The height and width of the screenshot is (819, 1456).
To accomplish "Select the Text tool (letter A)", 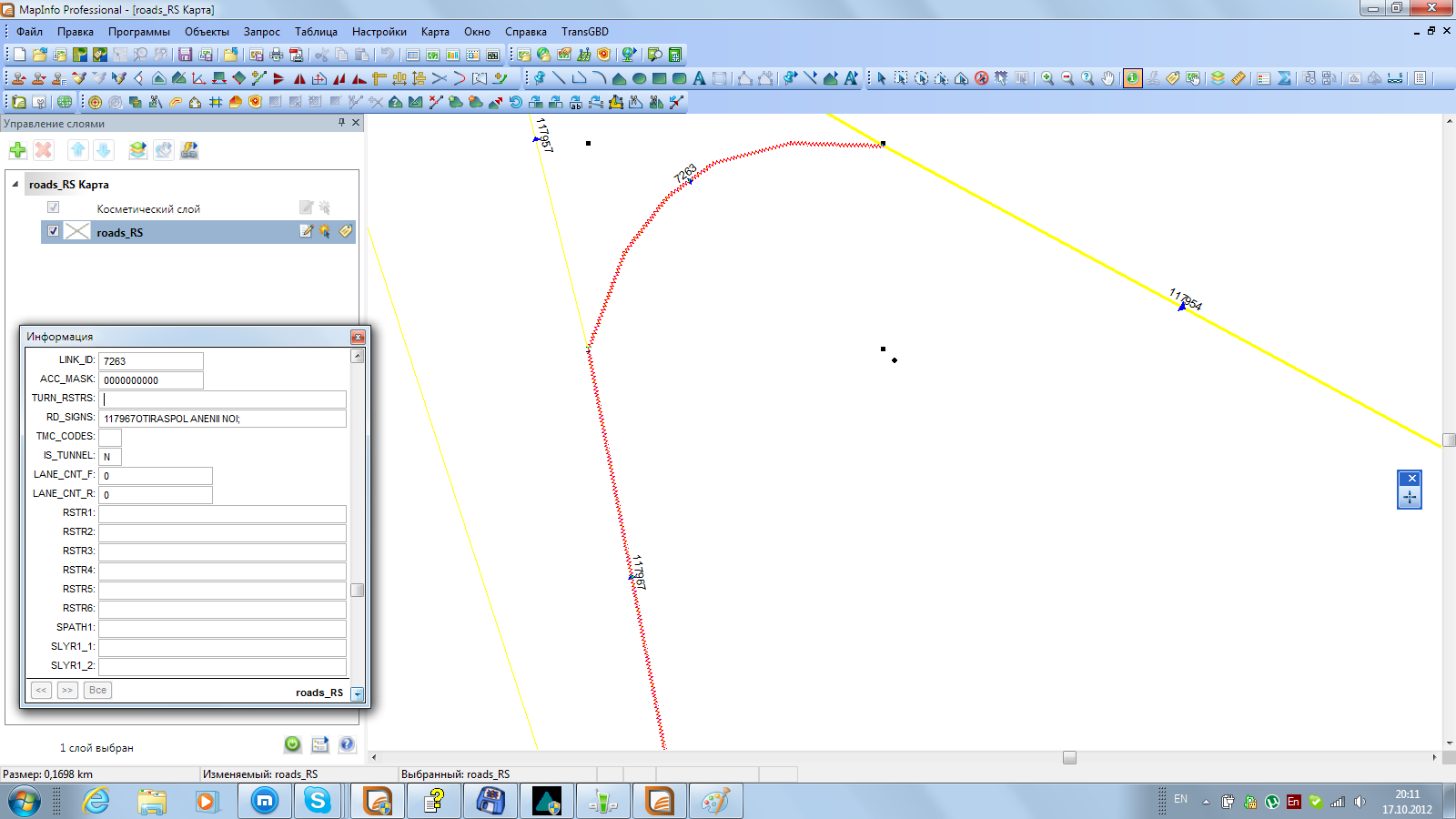I will click(x=699, y=78).
